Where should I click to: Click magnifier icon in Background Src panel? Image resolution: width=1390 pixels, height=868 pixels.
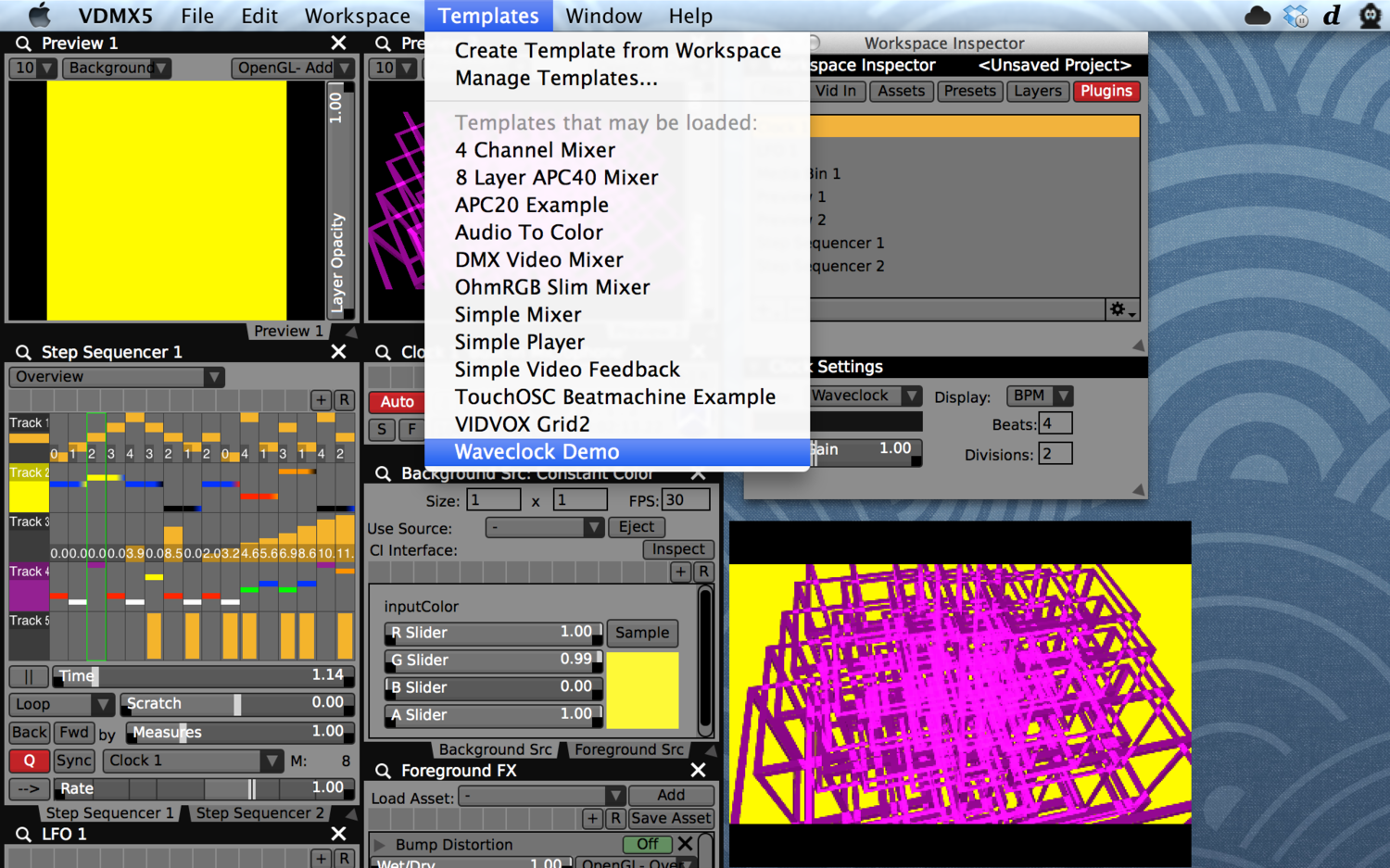point(383,473)
